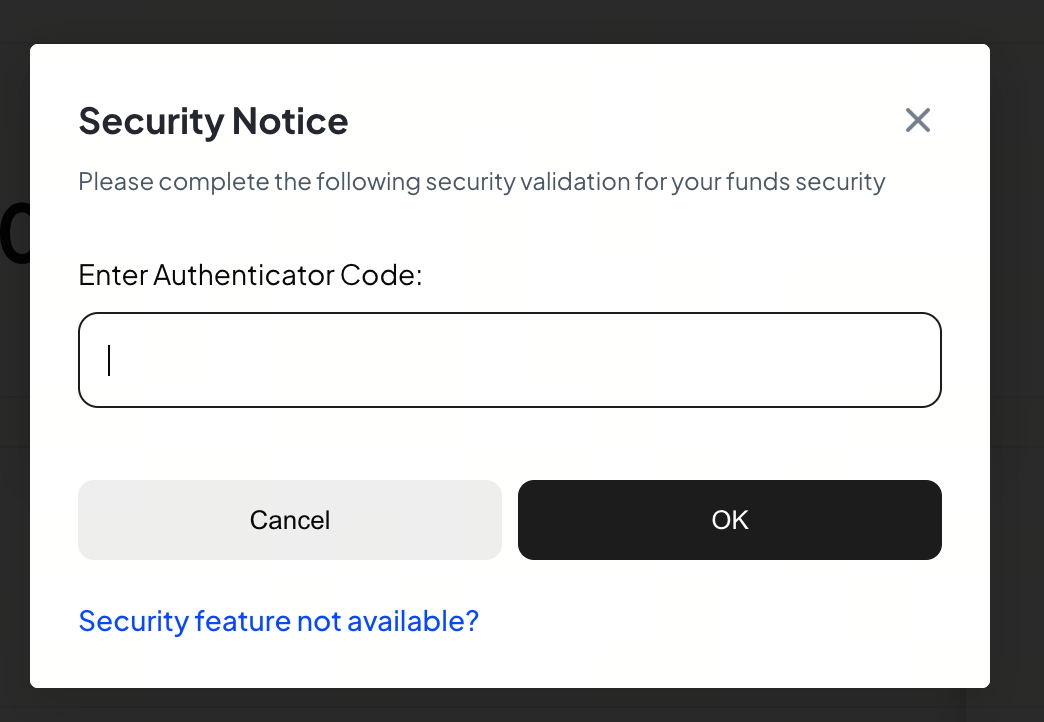Follow the blue link below the buttons

pyautogui.click(x=279, y=622)
